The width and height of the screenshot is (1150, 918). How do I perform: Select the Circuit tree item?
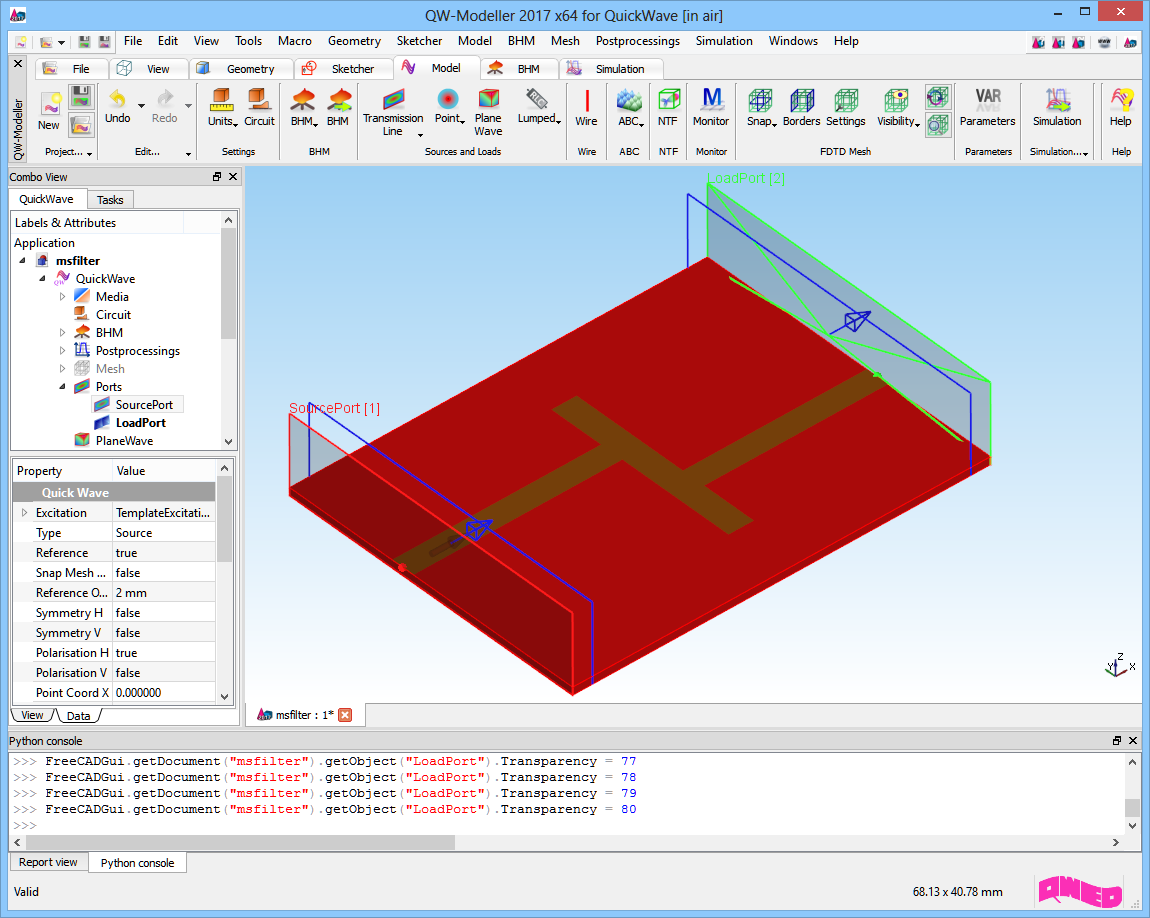point(103,315)
